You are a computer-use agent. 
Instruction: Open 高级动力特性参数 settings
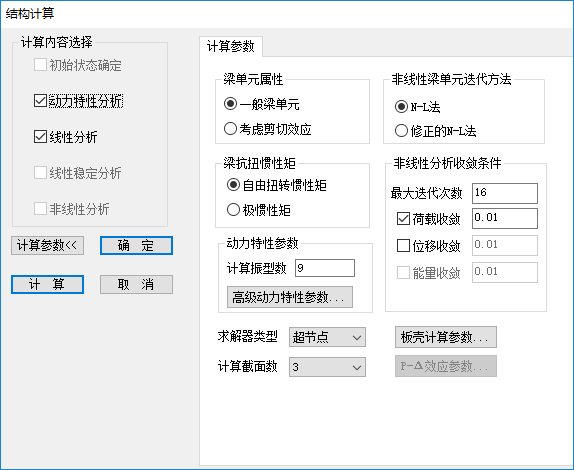point(290,297)
